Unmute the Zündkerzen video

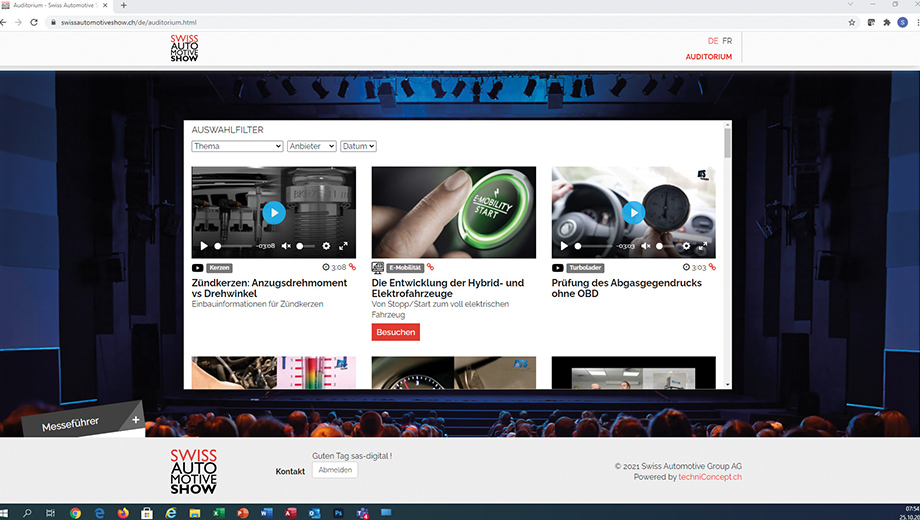(x=286, y=246)
